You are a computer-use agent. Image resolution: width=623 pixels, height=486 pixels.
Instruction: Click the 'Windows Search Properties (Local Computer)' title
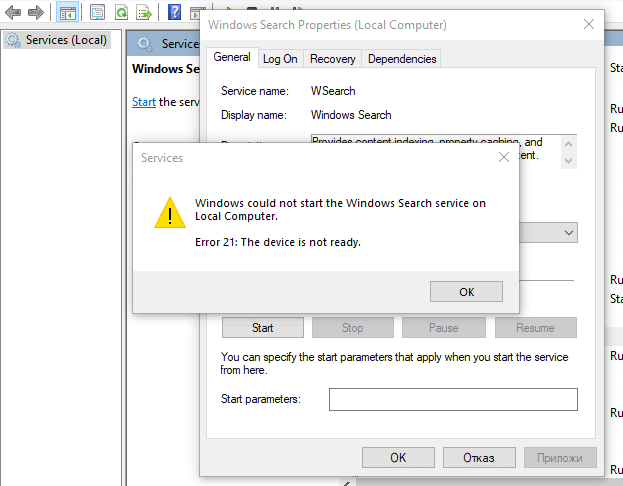click(x=327, y=25)
